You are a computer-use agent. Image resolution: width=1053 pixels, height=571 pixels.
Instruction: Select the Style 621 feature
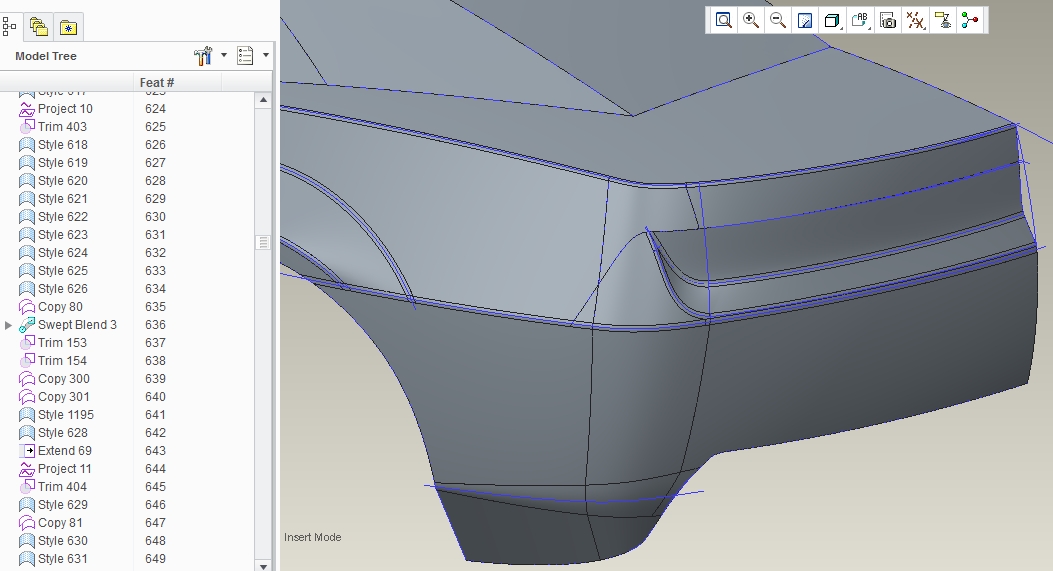point(62,200)
